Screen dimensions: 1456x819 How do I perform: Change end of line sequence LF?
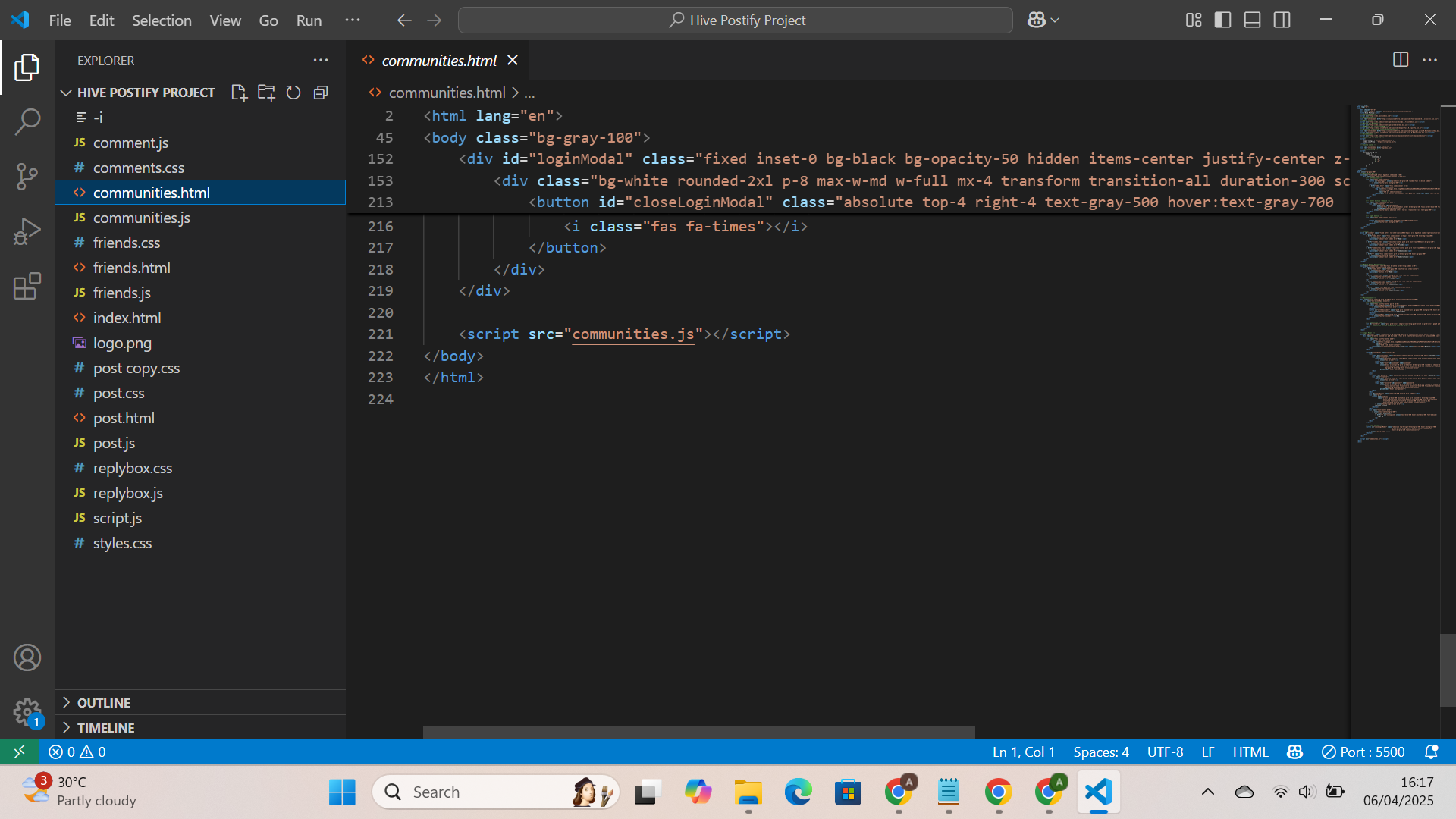tap(1208, 752)
